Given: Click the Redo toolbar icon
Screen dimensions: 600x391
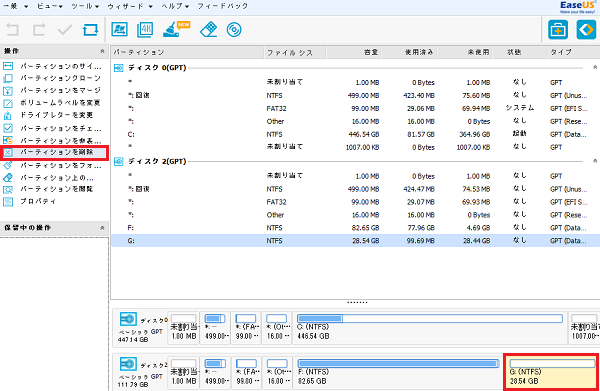Looking at the screenshot, I should click(x=39, y=29).
